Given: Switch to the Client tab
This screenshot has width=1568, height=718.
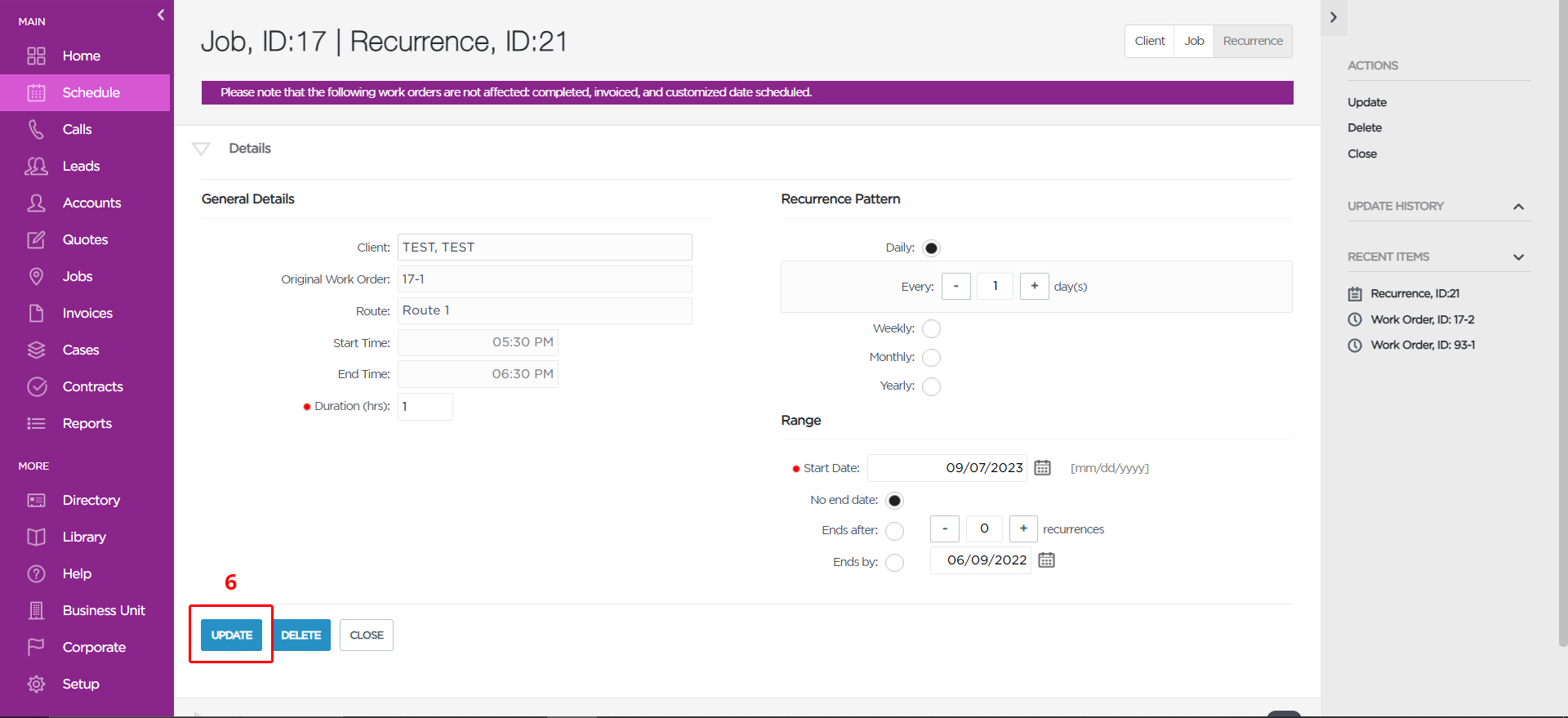Looking at the screenshot, I should pyautogui.click(x=1149, y=41).
